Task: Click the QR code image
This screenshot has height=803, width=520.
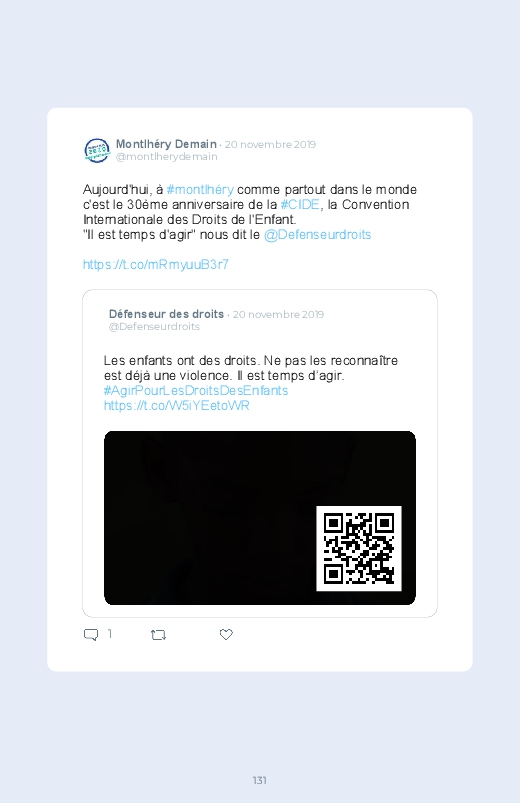Action: 359,548
